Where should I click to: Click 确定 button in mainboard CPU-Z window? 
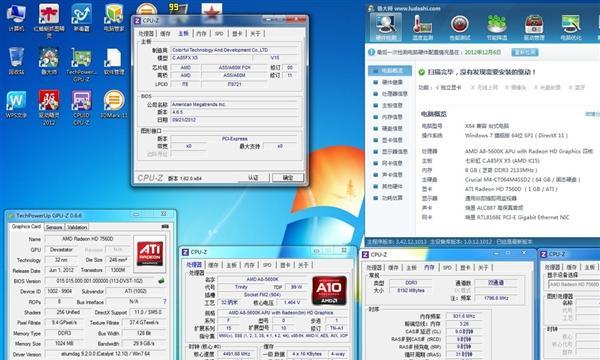click(x=288, y=178)
